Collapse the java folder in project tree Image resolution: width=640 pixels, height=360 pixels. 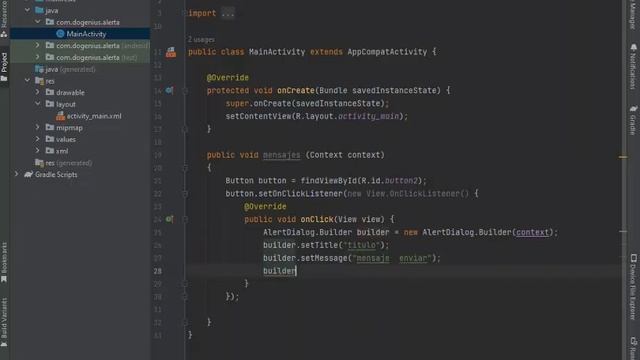click(x=27, y=10)
